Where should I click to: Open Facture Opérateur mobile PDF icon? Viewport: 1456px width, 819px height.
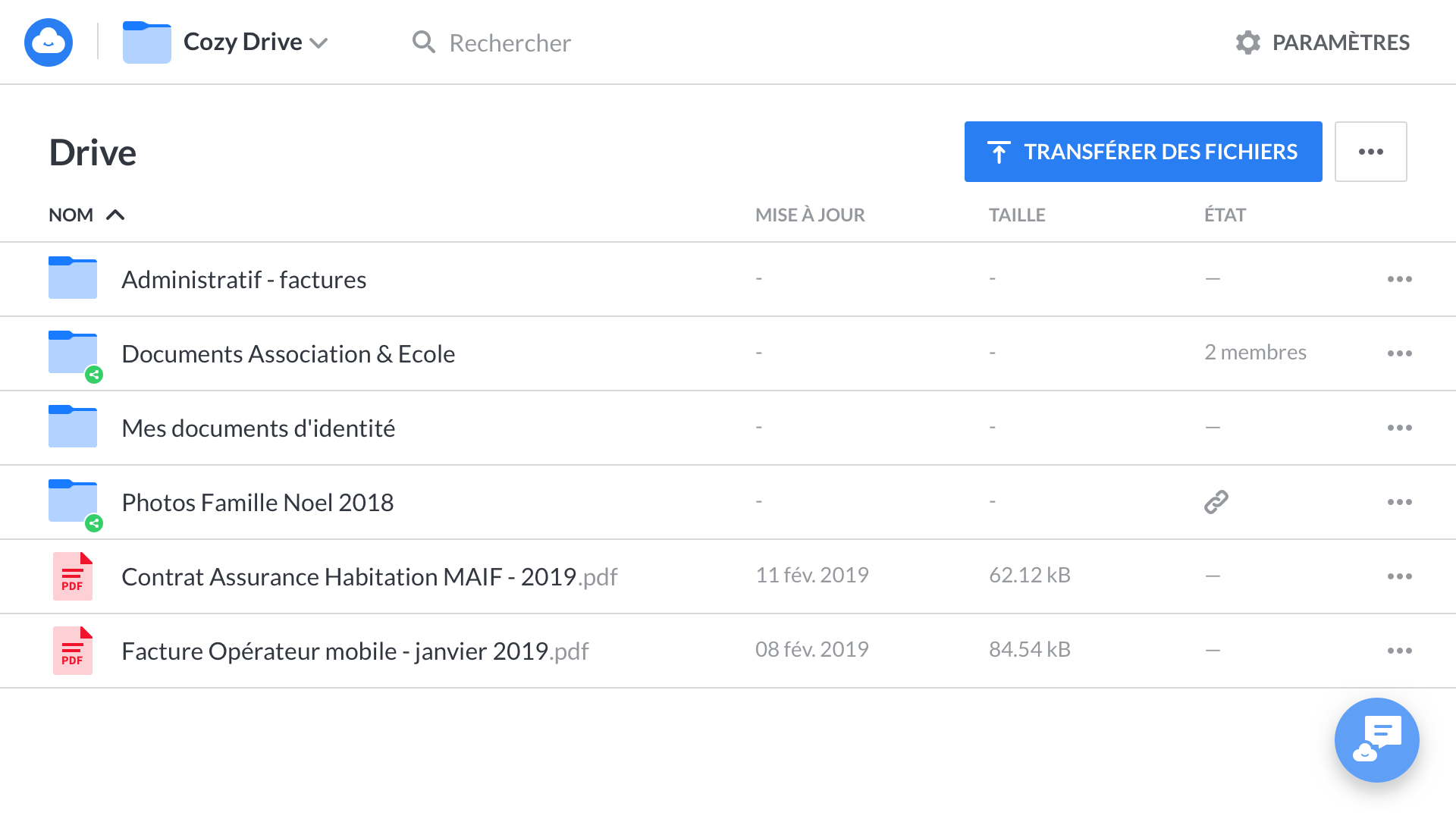coord(73,651)
